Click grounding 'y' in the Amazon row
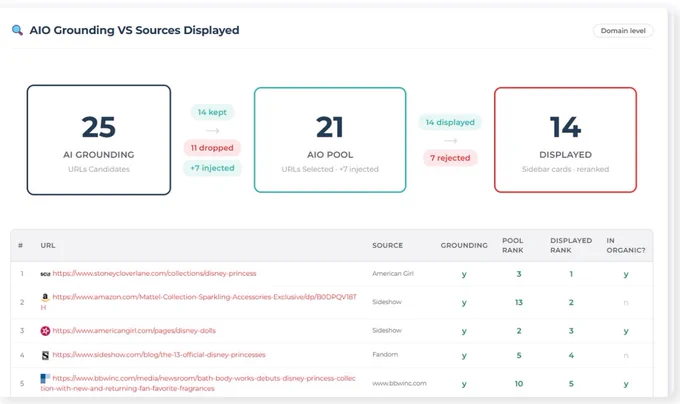Viewport: 680px width, 404px height. click(464, 303)
